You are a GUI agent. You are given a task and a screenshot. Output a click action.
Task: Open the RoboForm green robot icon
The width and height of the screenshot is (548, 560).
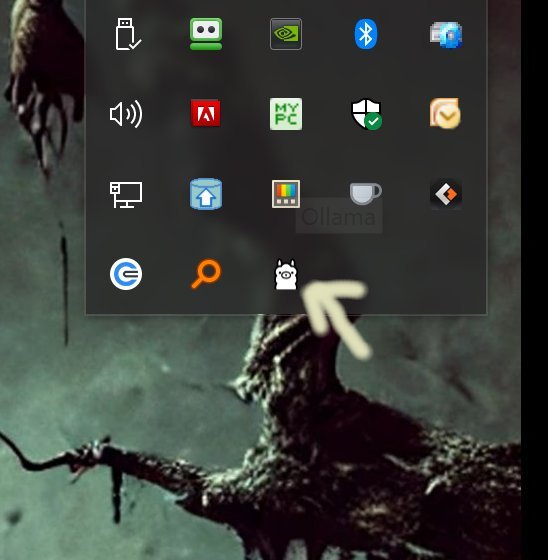pyautogui.click(x=206, y=34)
